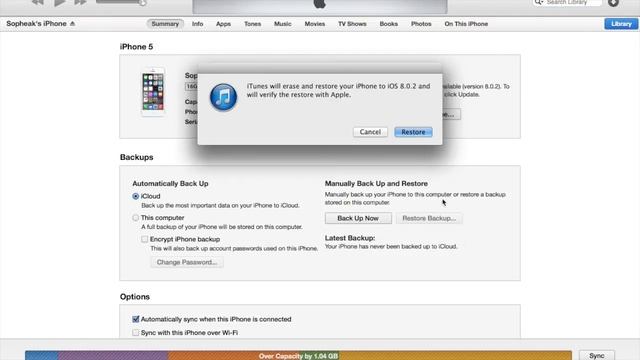This screenshot has width=640, height=360.
Task: Click the rewind button
Action: [x=38, y=2]
